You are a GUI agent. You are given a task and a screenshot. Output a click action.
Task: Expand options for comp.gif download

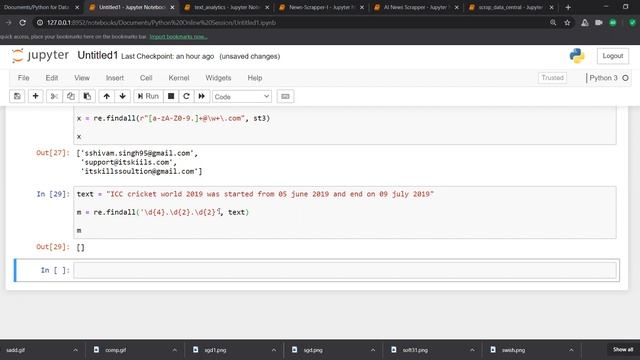174,350
